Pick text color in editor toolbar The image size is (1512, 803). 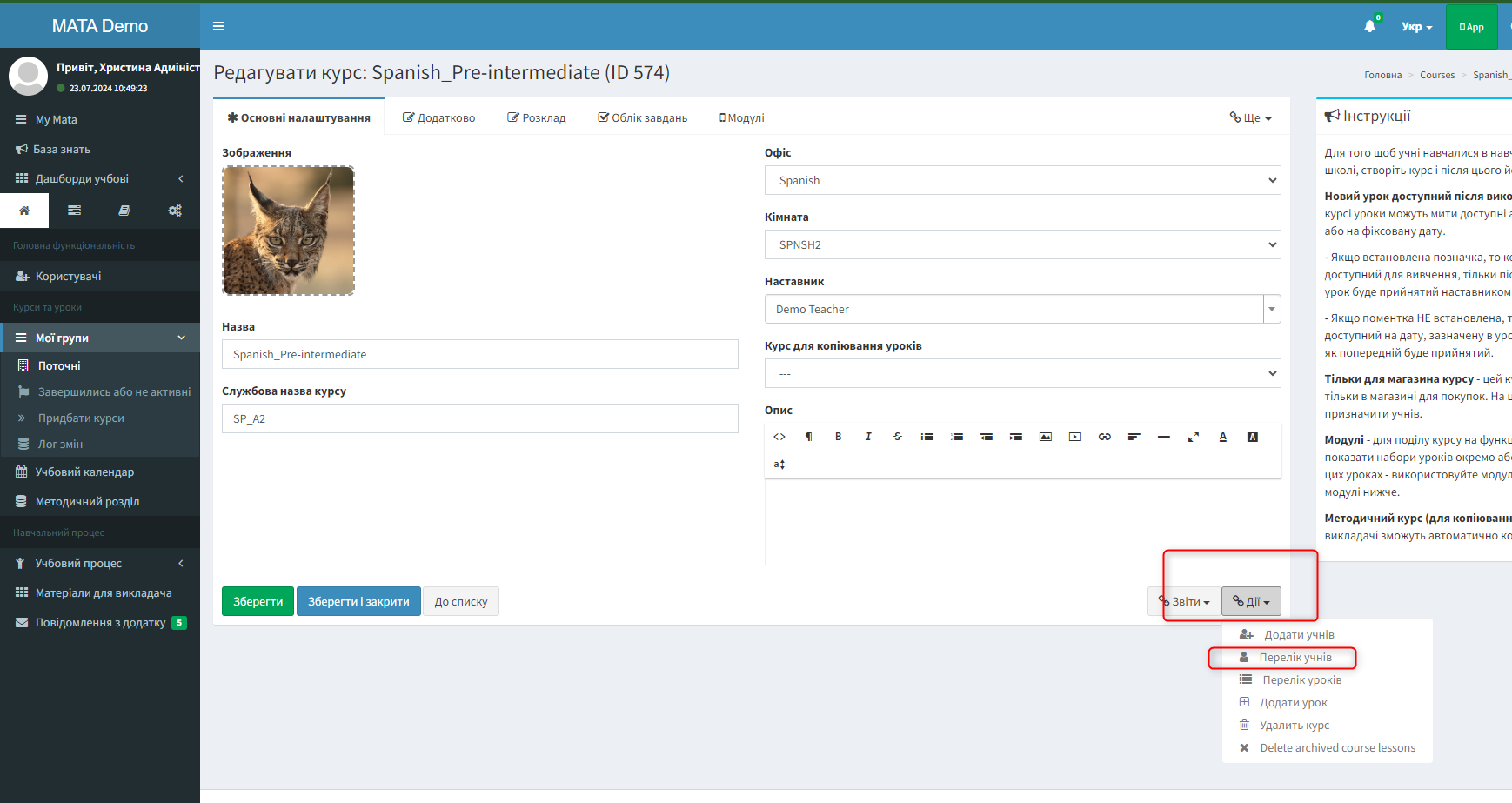[1222, 437]
